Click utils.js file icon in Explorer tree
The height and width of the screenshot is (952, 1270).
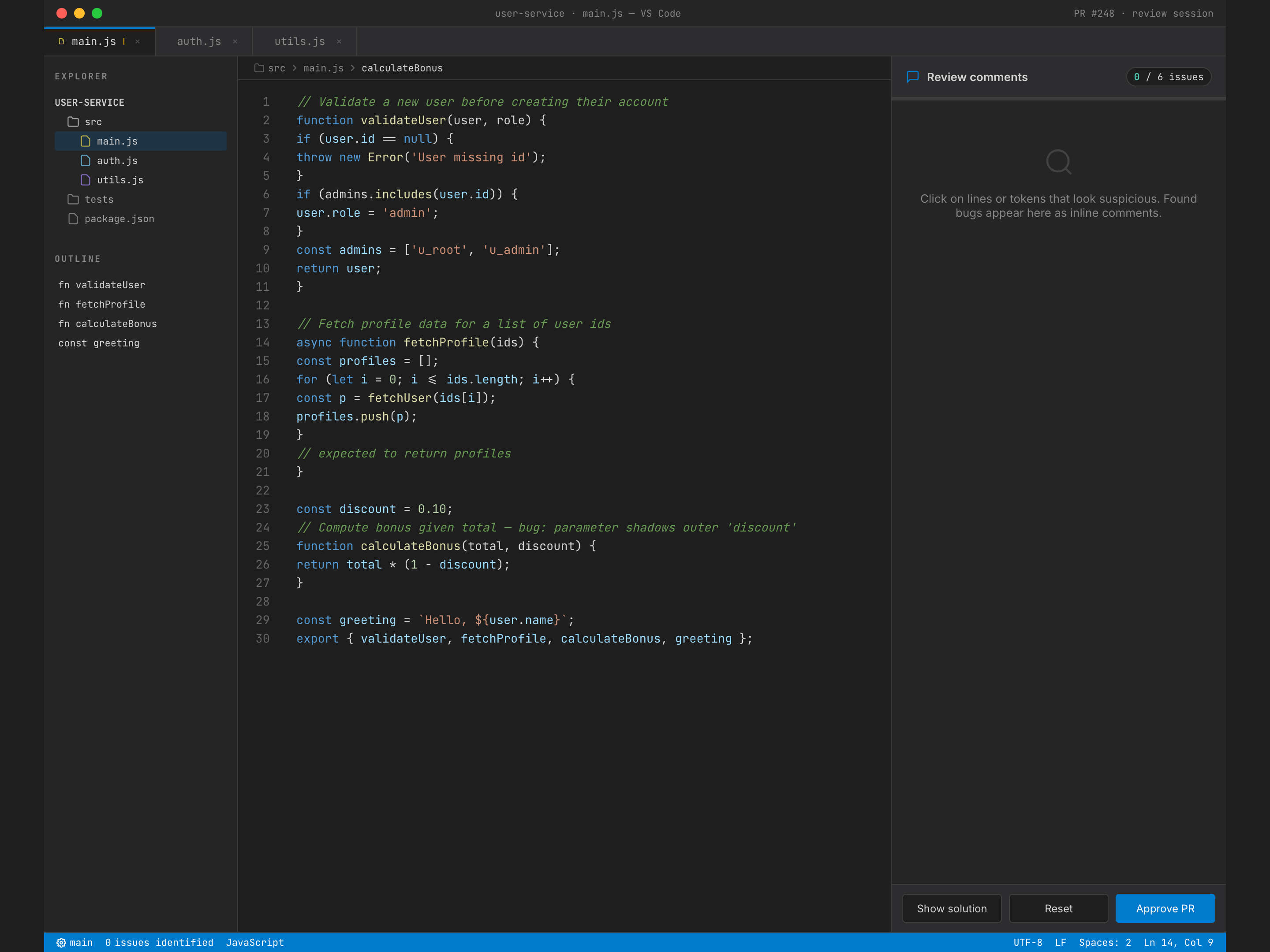pyautogui.click(x=86, y=180)
